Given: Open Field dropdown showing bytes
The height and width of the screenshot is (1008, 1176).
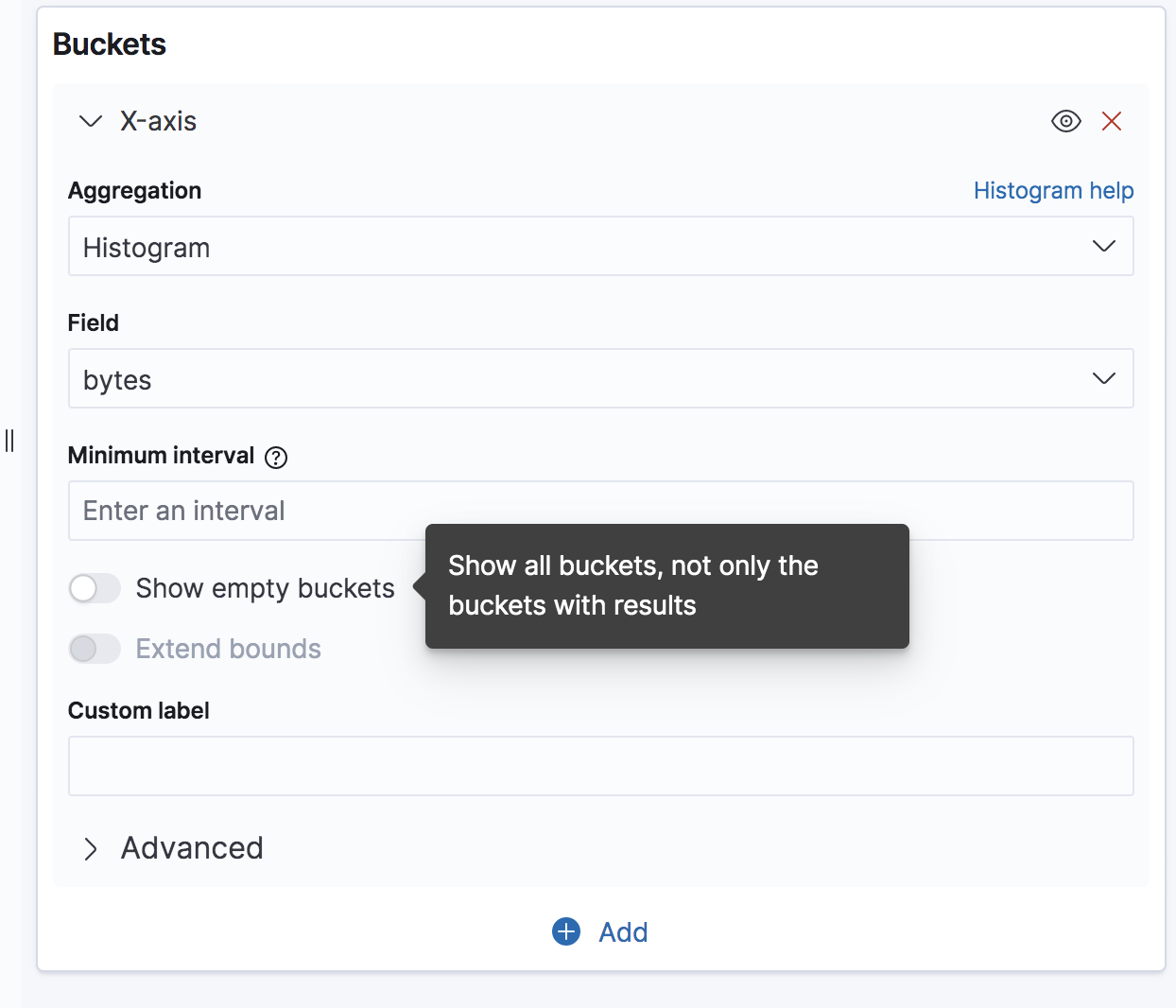Looking at the screenshot, I should pos(567,379).
